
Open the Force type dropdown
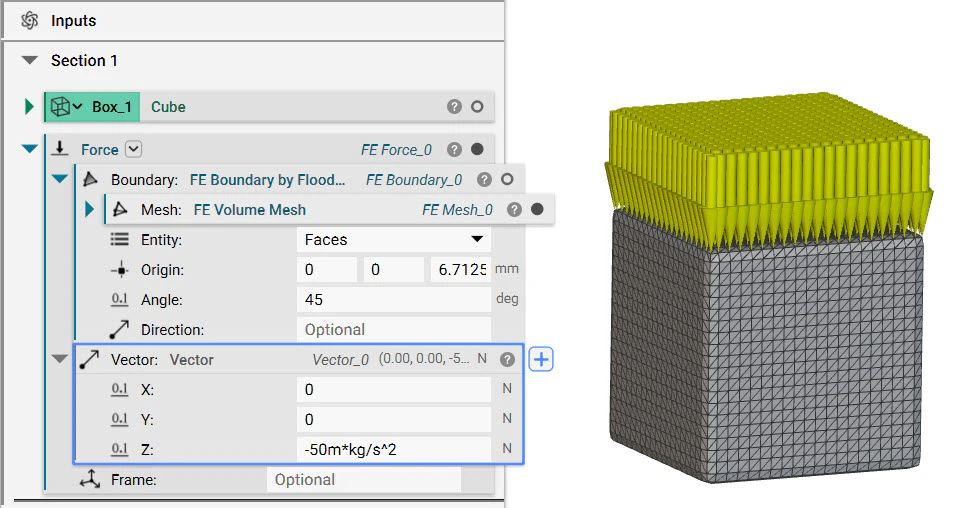click(133, 149)
